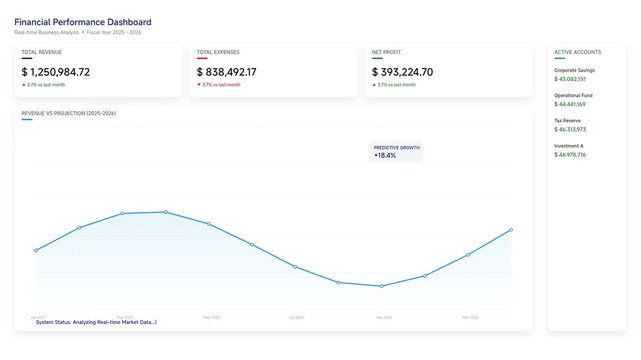Click the lowest data point on the revenue line
The width and height of the screenshot is (641, 360).
[x=381, y=286]
